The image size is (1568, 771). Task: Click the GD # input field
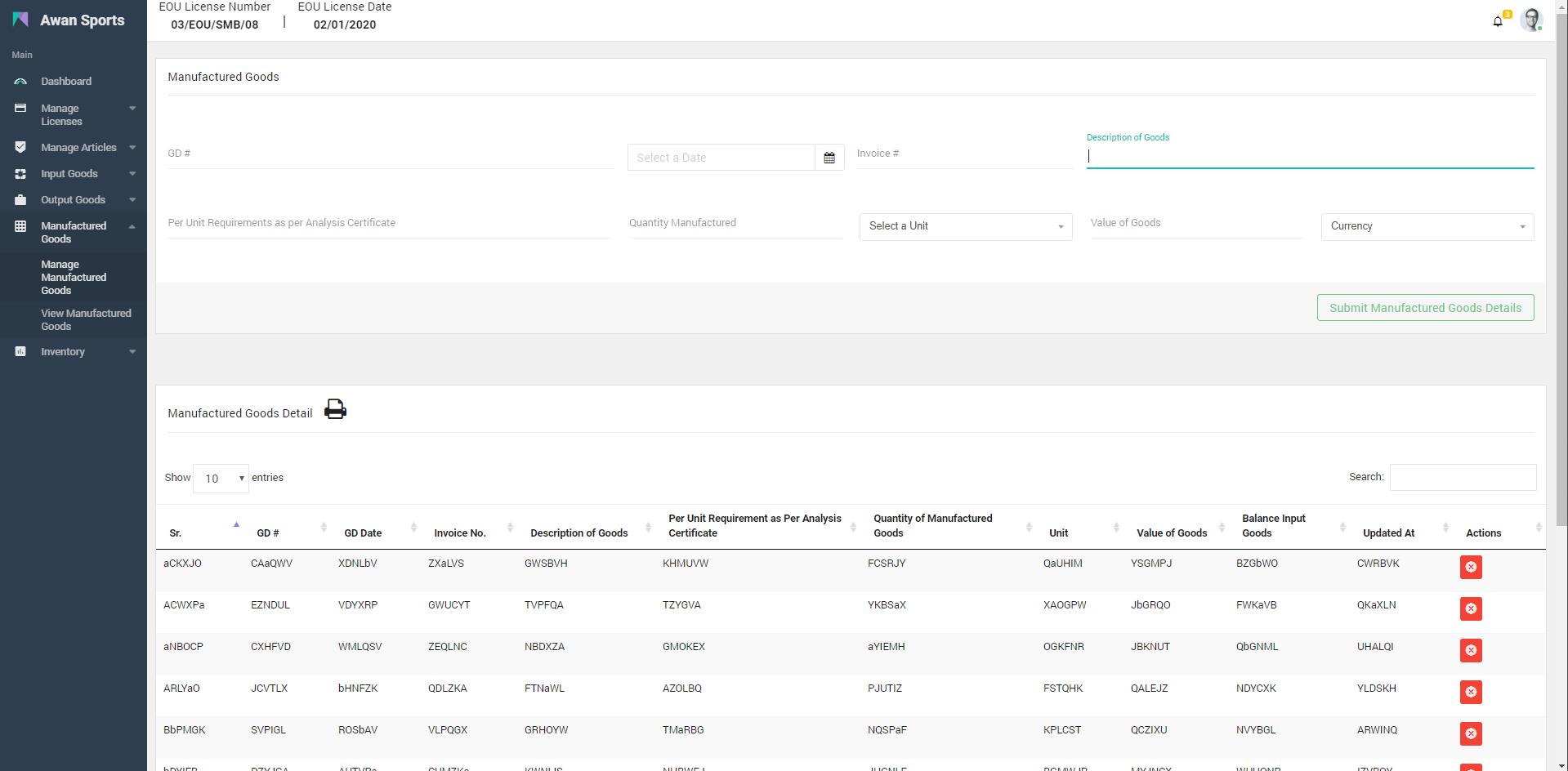[x=391, y=155]
